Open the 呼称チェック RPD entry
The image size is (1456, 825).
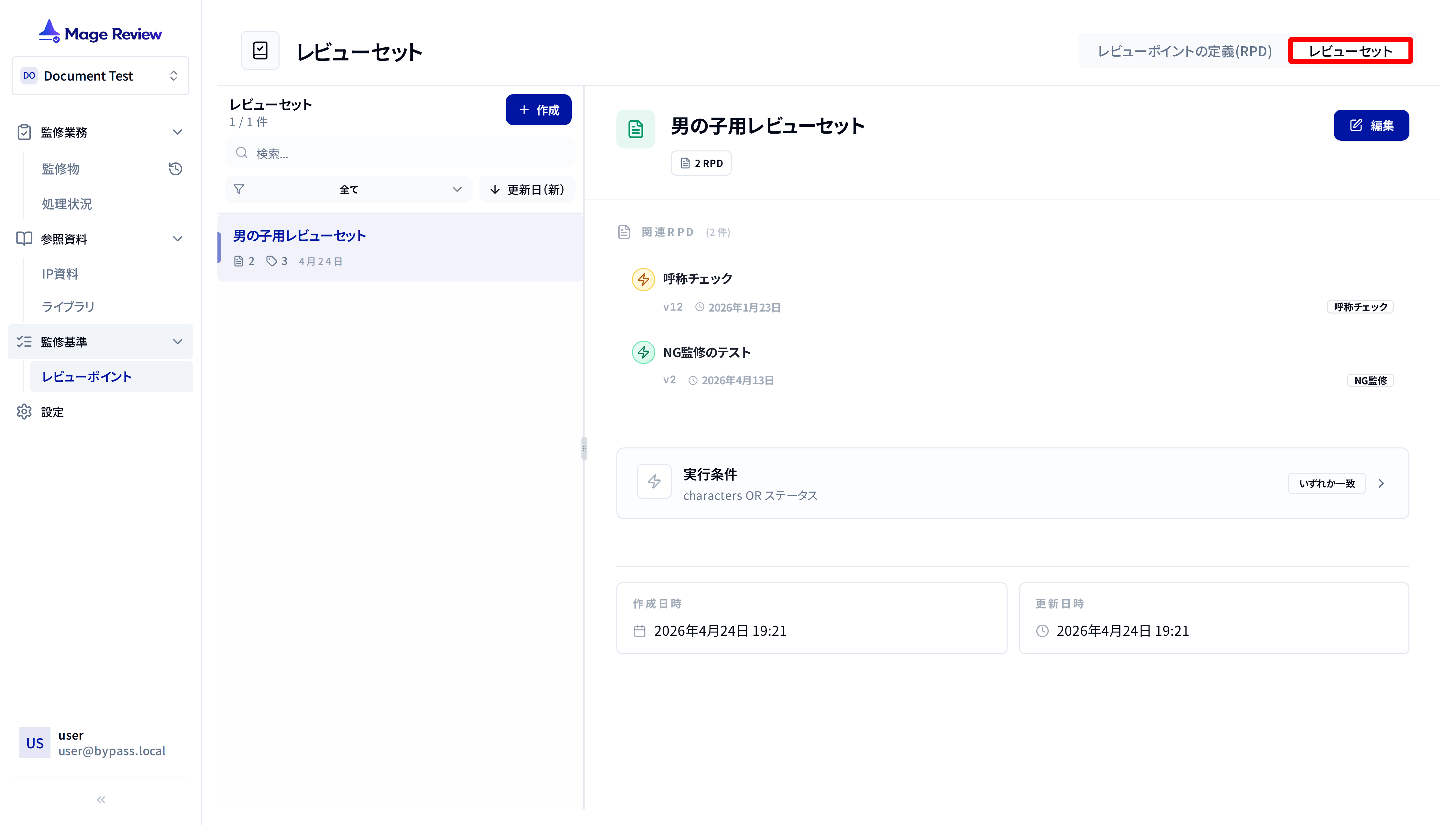(x=697, y=279)
